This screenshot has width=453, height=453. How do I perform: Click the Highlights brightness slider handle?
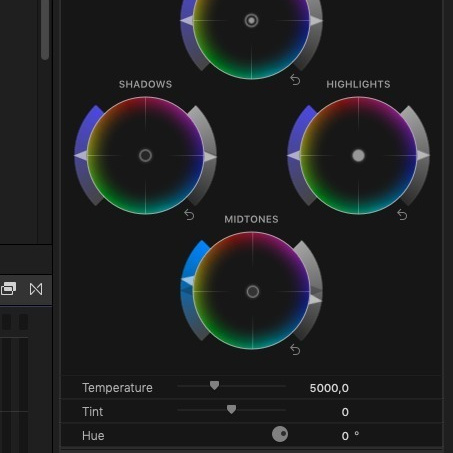tap(423, 155)
